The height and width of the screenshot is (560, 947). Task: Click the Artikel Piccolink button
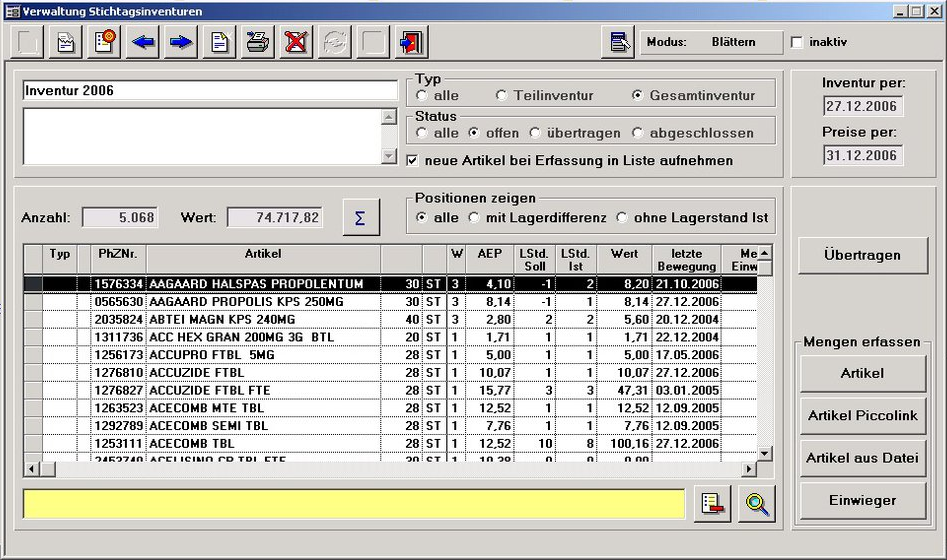[x=863, y=415]
